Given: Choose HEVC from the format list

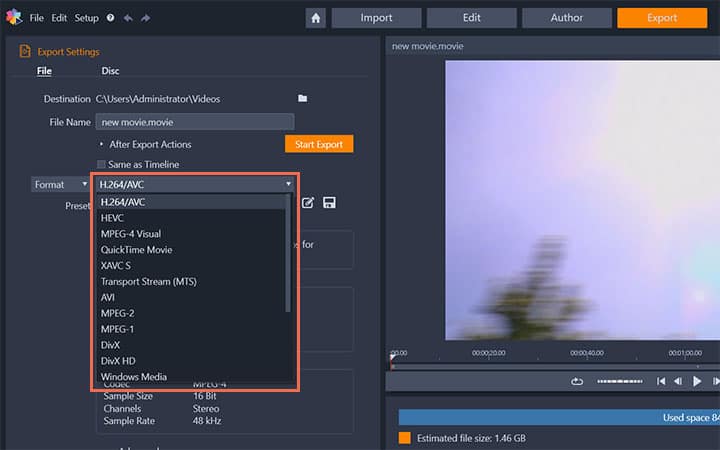Looking at the screenshot, I should [x=191, y=218].
